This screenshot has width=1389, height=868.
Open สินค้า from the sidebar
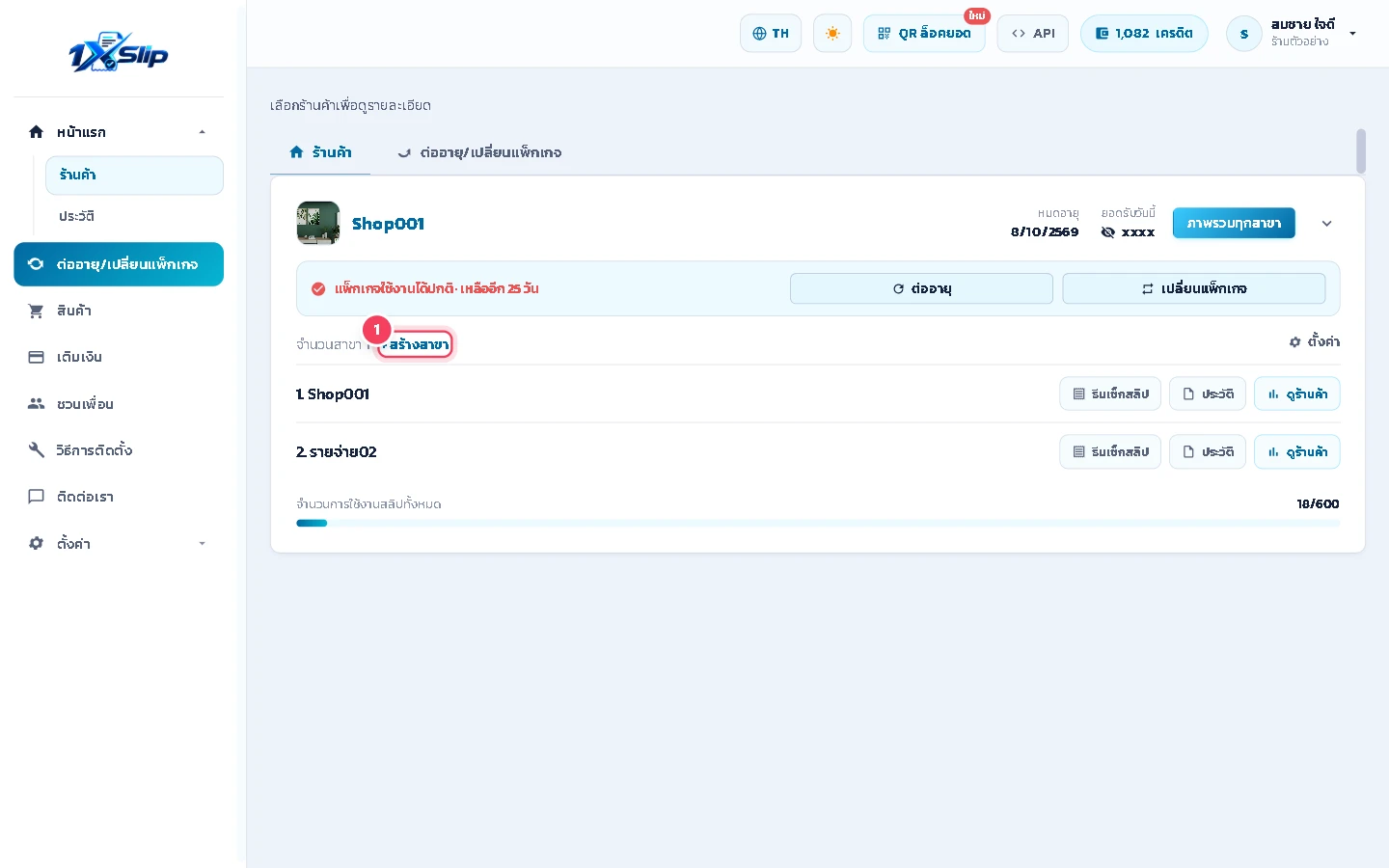[119, 311]
